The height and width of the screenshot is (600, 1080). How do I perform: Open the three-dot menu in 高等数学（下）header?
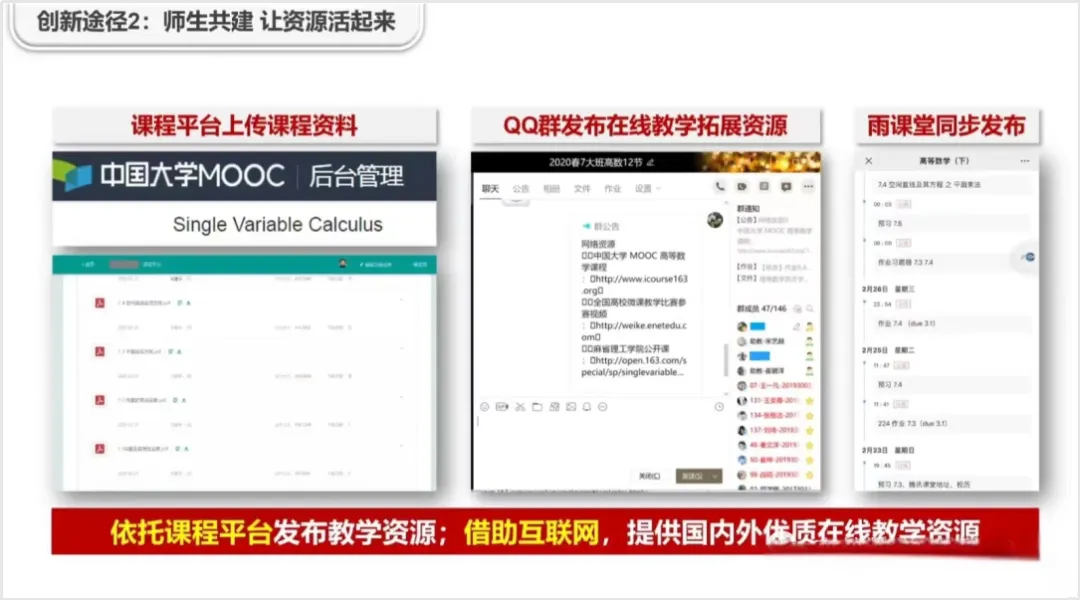click(1025, 161)
